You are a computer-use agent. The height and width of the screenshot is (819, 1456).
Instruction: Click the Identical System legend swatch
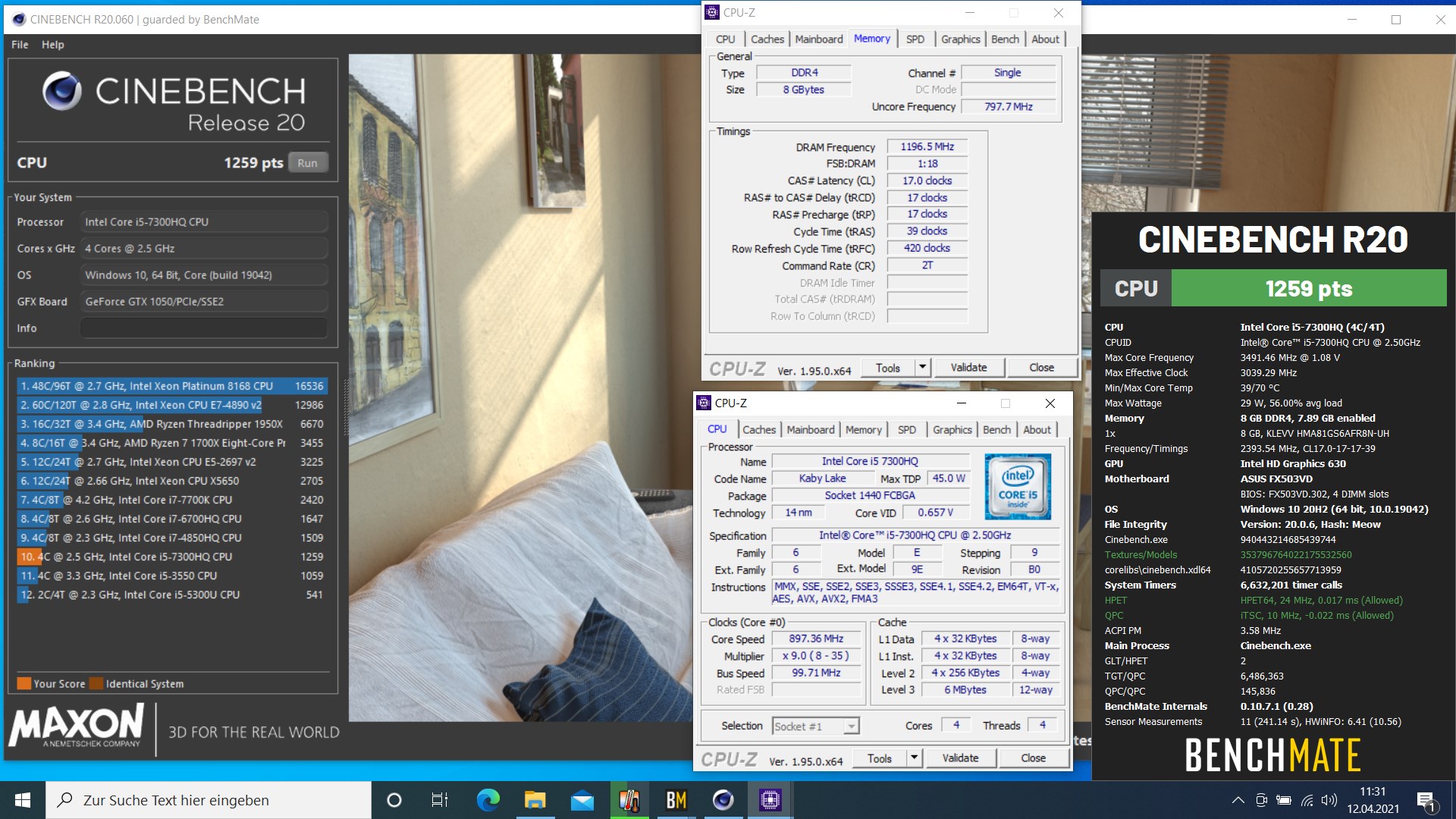click(x=96, y=683)
